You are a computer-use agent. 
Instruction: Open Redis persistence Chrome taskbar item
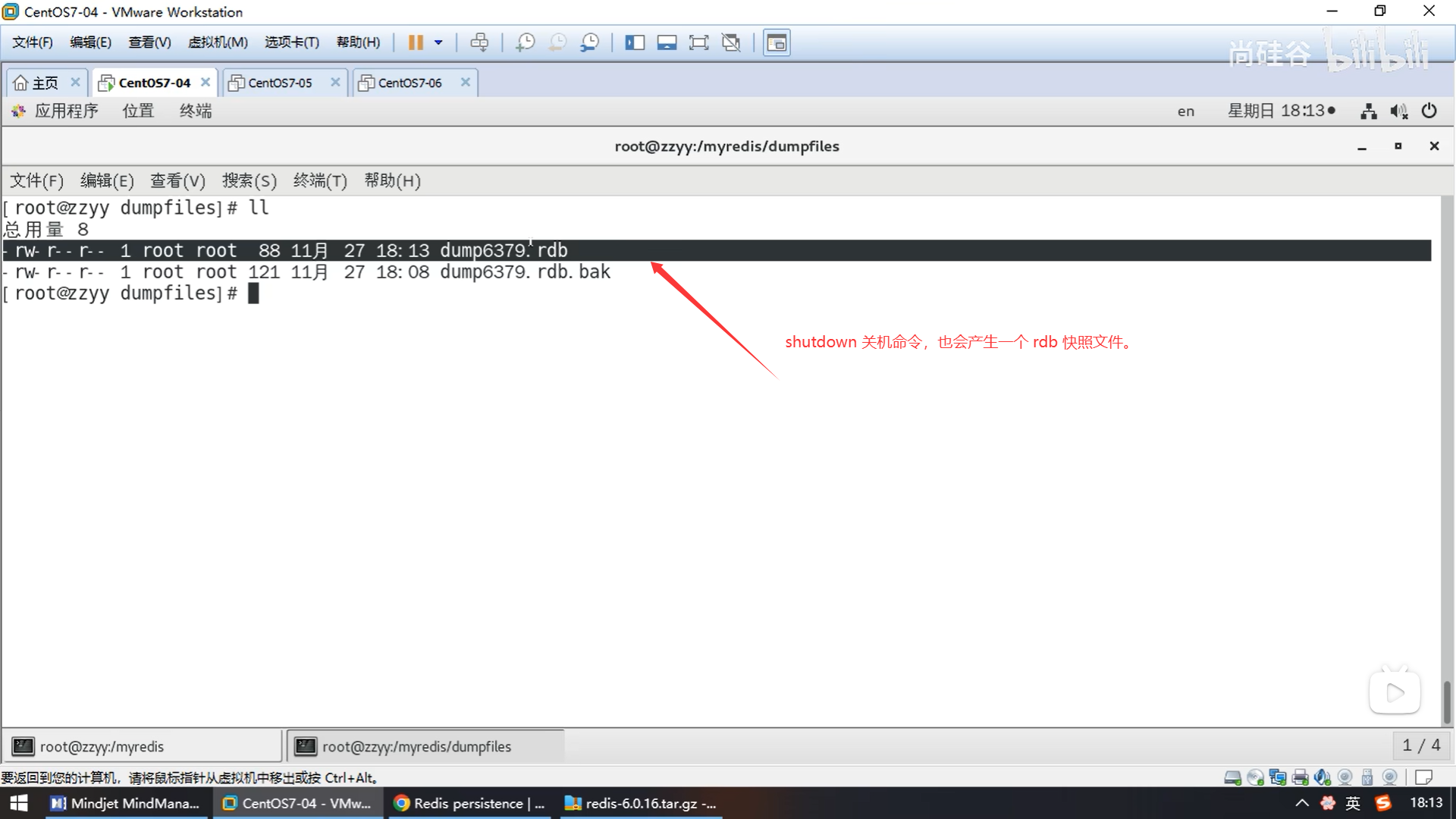point(470,803)
